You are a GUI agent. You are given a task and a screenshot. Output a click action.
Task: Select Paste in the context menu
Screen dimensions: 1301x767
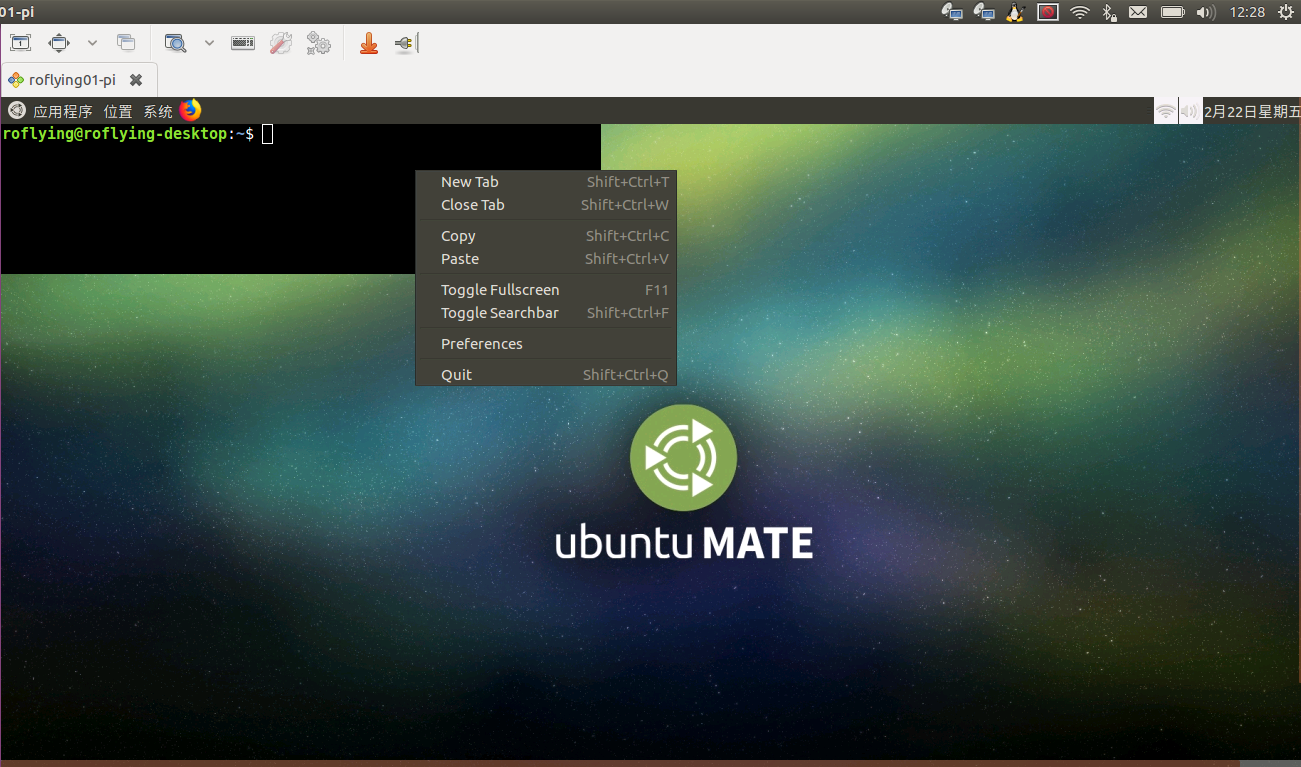546,259
